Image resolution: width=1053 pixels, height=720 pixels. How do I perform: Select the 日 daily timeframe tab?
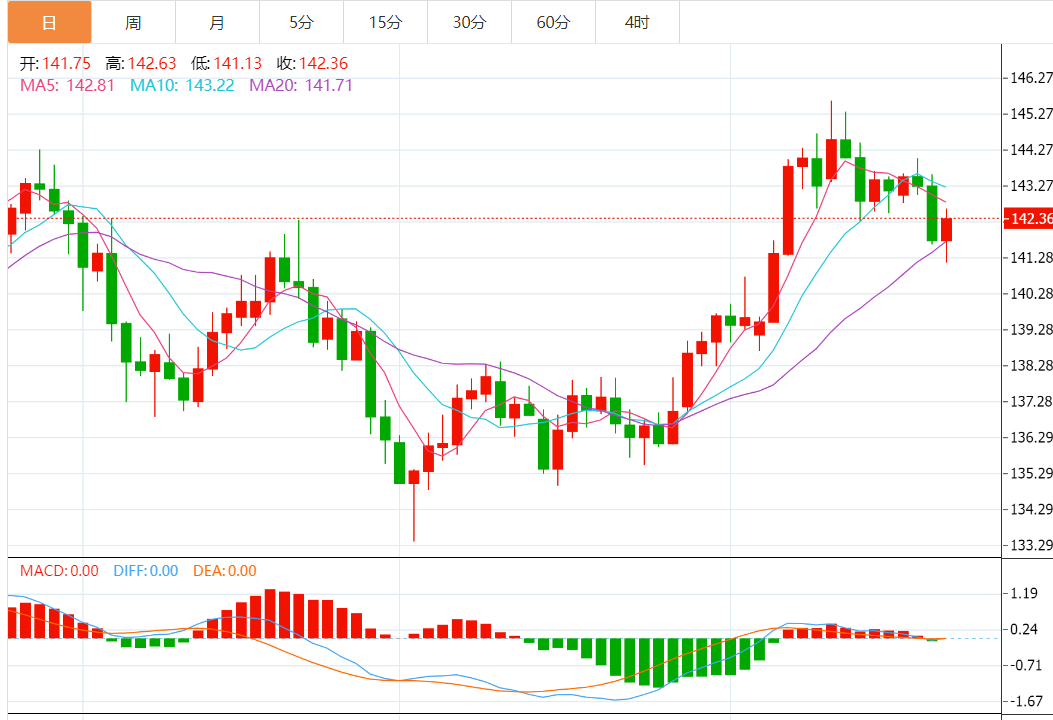[50, 22]
